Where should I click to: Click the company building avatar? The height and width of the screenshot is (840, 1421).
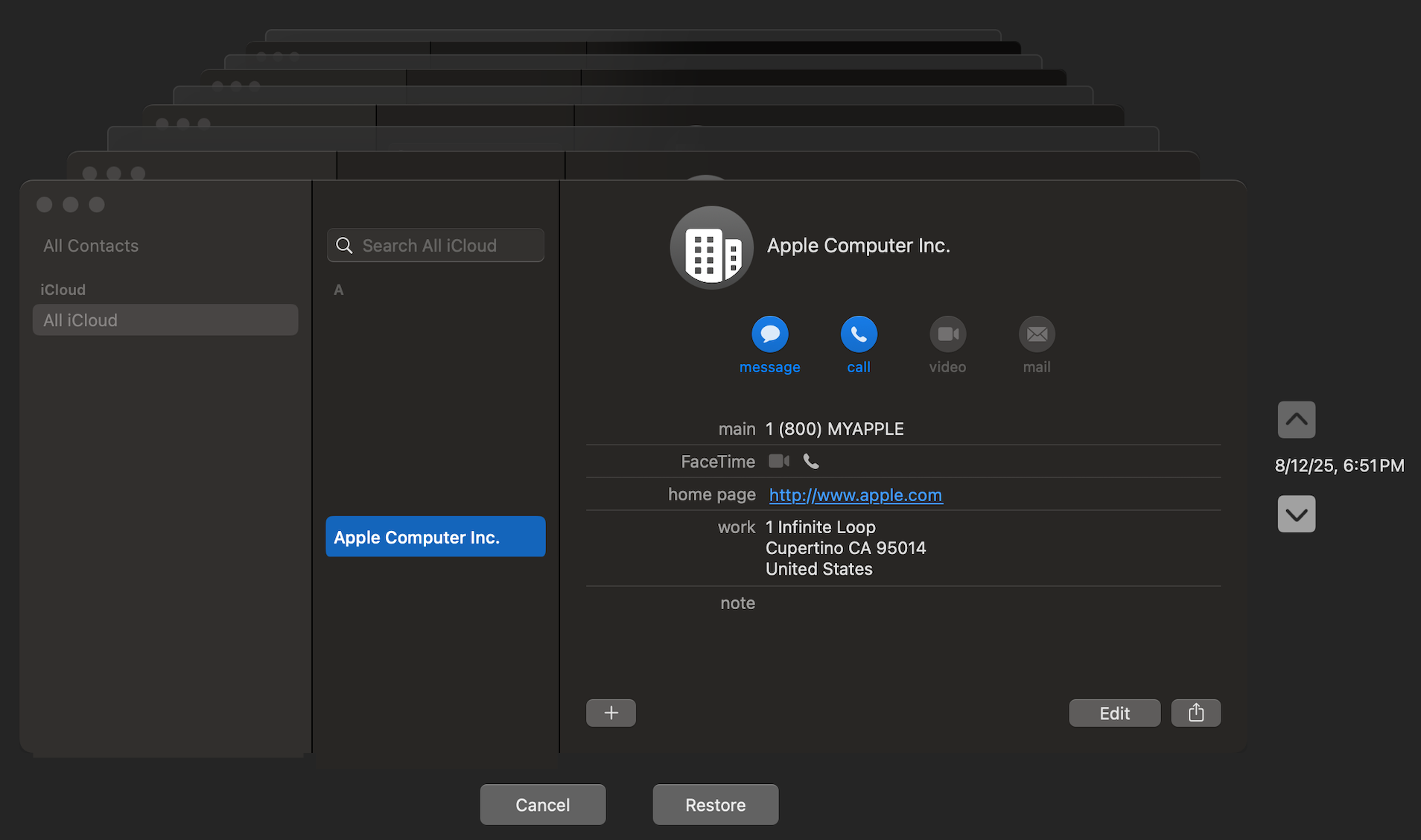pos(711,248)
